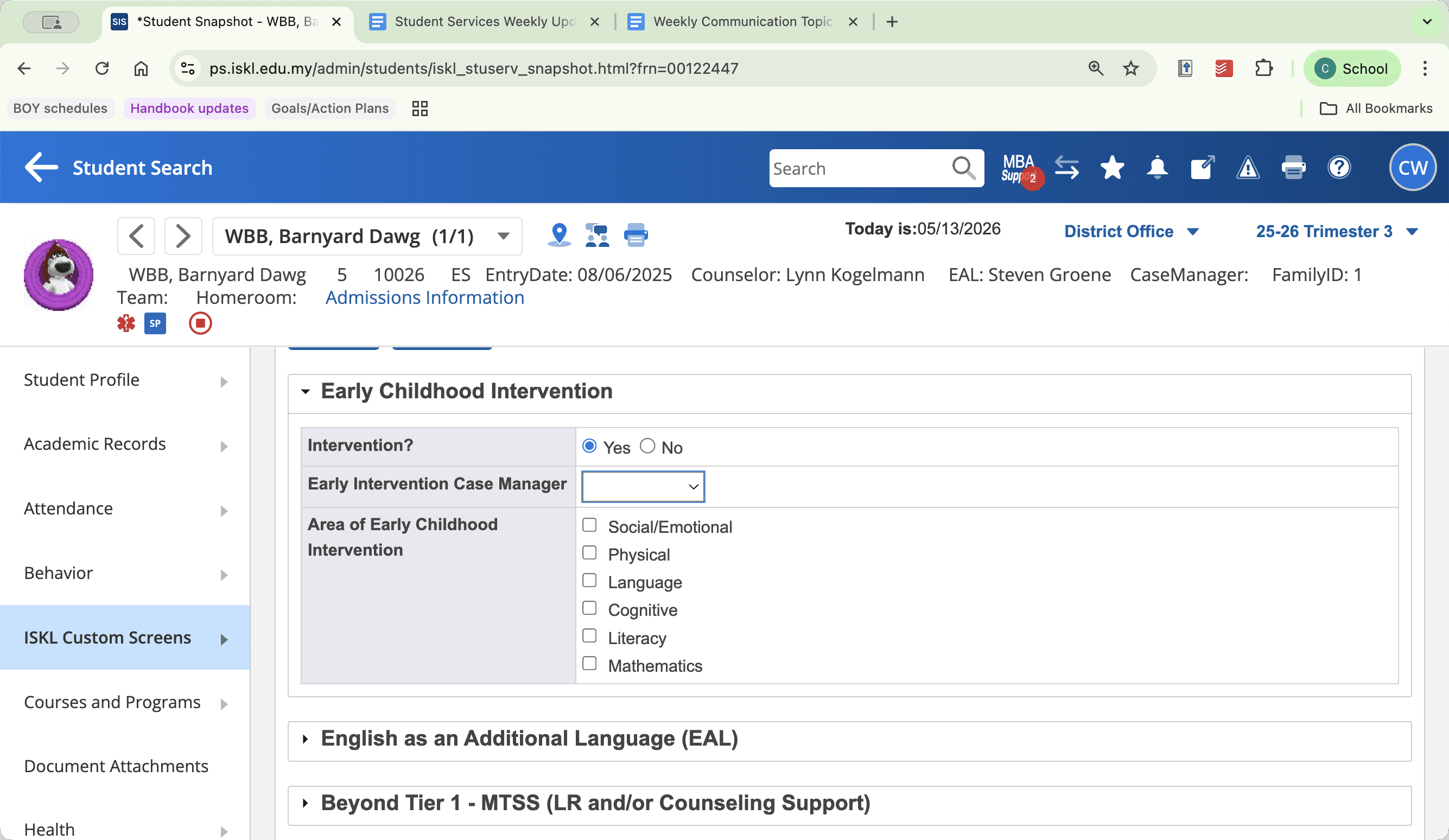Open the District Office school dropdown
The image size is (1449, 840).
[x=1131, y=231]
